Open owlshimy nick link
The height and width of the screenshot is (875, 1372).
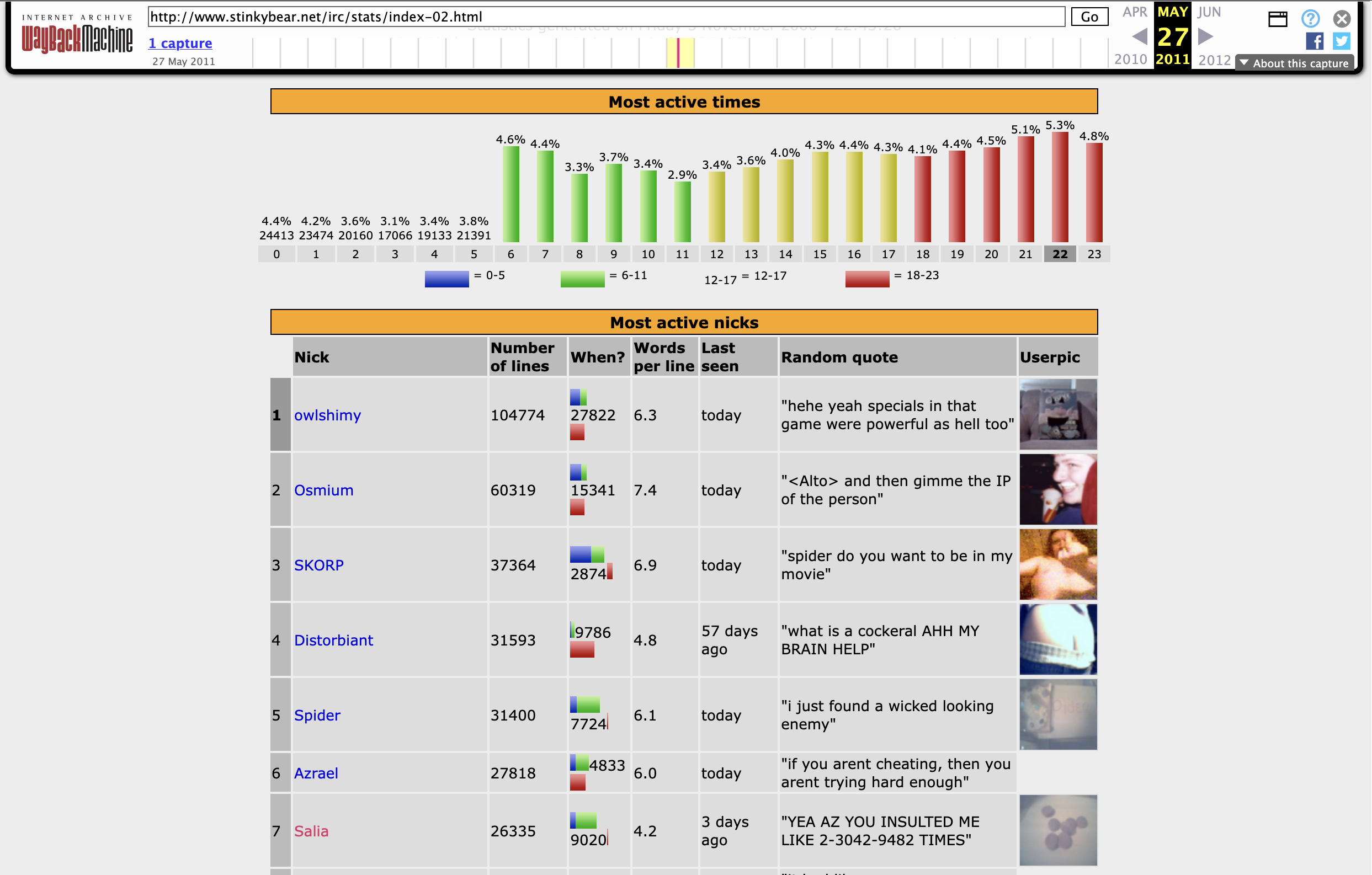(x=328, y=415)
